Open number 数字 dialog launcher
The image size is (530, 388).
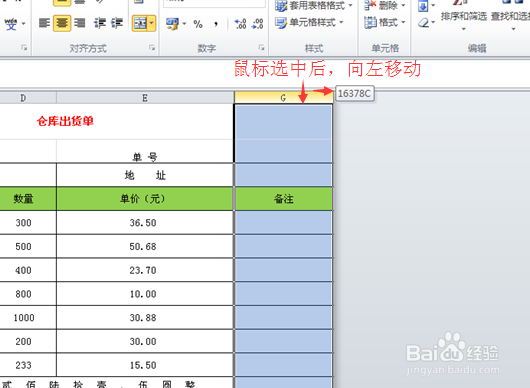[261, 48]
